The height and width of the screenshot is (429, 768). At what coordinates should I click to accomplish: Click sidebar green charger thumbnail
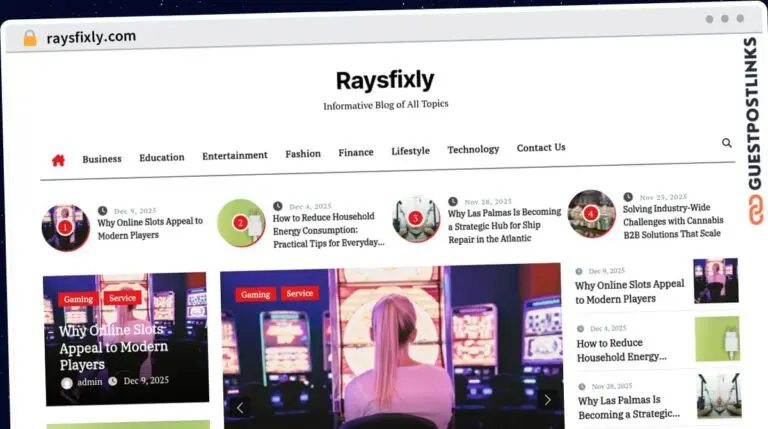pyautogui.click(x=718, y=339)
